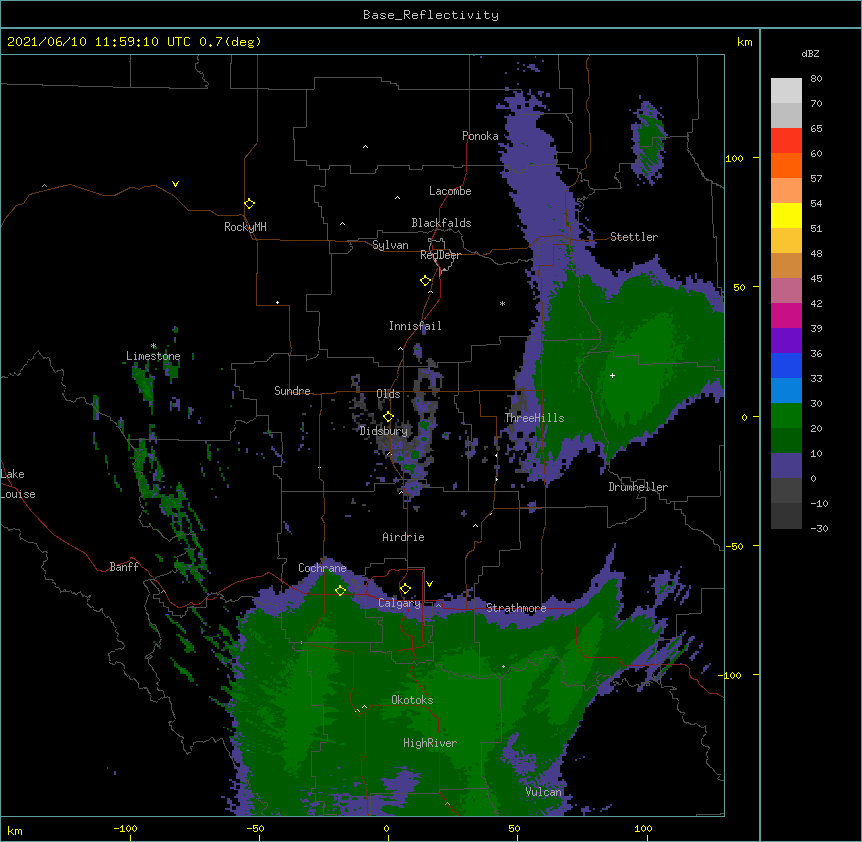Image resolution: width=862 pixels, height=842 pixels.
Task: Click the Sundre map label
Action: coord(292,391)
